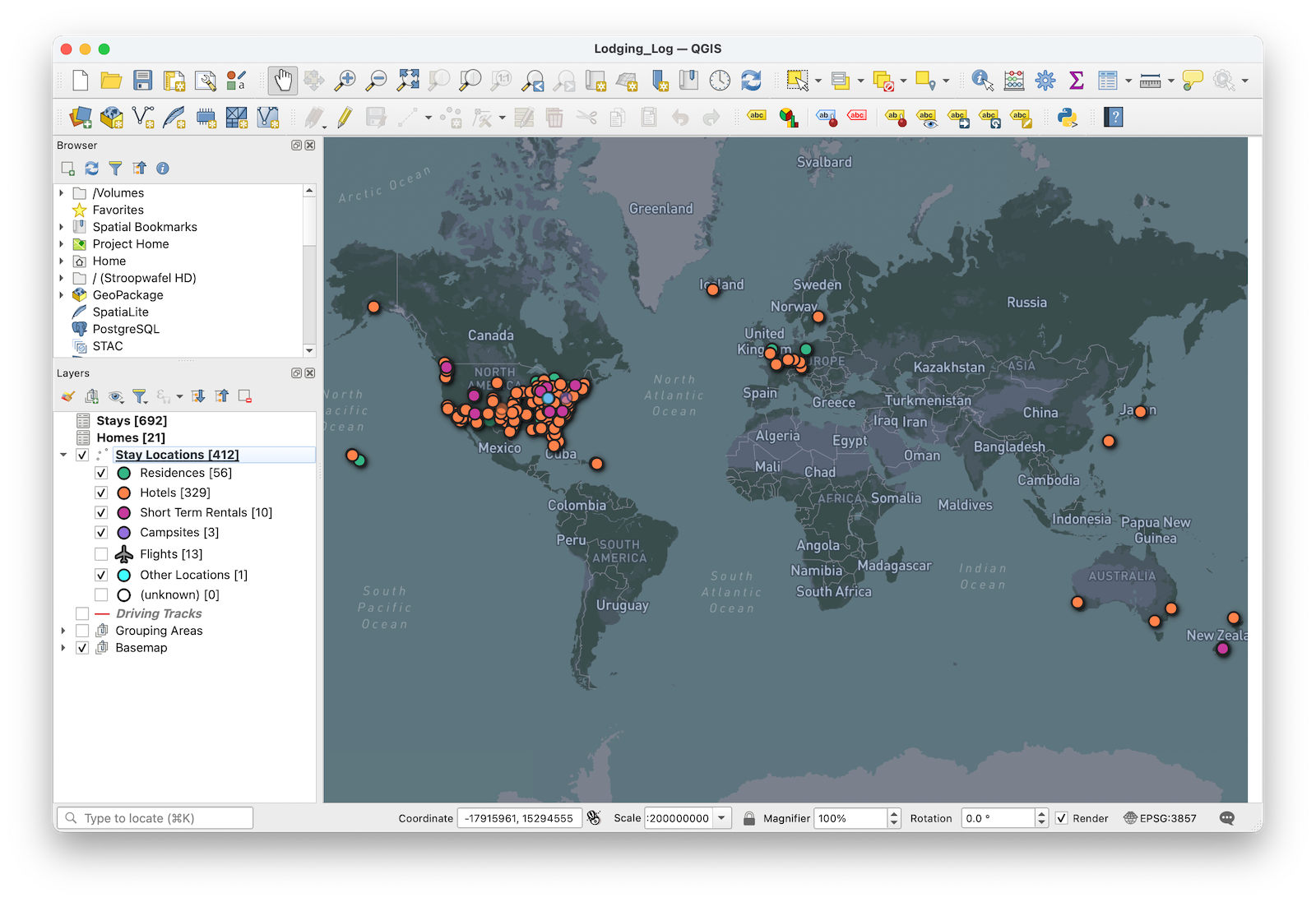Expand the Grouping Areas layer group

click(x=63, y=631)
